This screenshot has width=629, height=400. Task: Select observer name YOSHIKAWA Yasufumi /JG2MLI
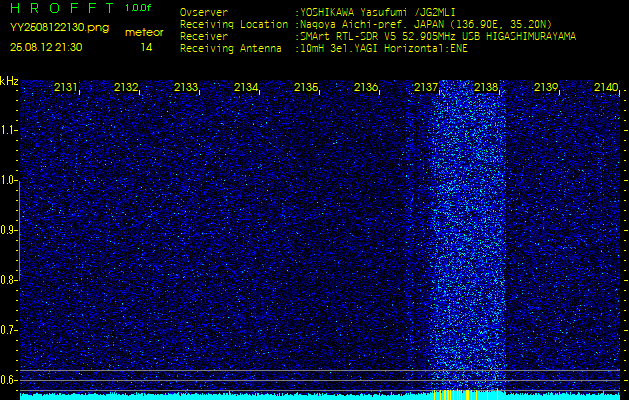point(377,12)
